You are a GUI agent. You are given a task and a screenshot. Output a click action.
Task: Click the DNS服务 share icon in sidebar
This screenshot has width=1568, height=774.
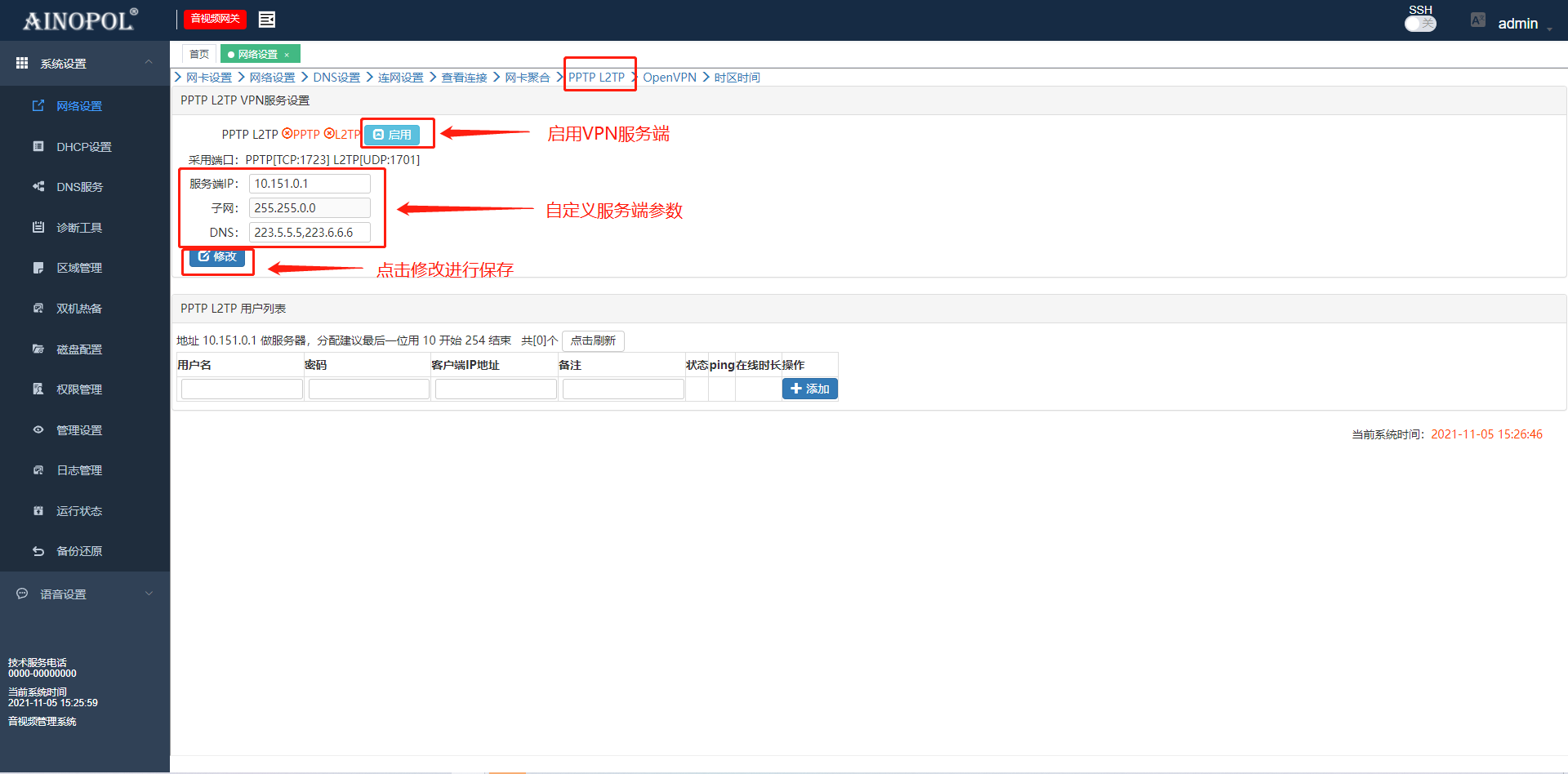coord(38,187)
